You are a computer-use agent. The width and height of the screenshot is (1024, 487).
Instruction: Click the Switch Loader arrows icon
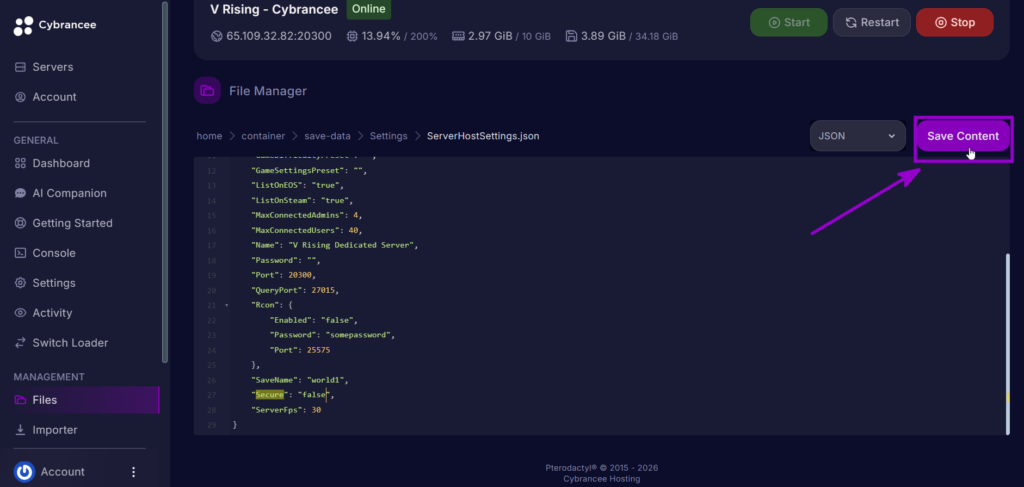pos(20,343)
